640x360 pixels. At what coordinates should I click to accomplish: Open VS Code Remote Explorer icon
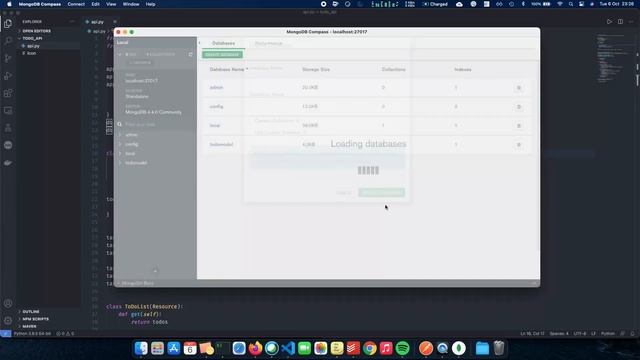pyautogui.click(x=8, y=111)
